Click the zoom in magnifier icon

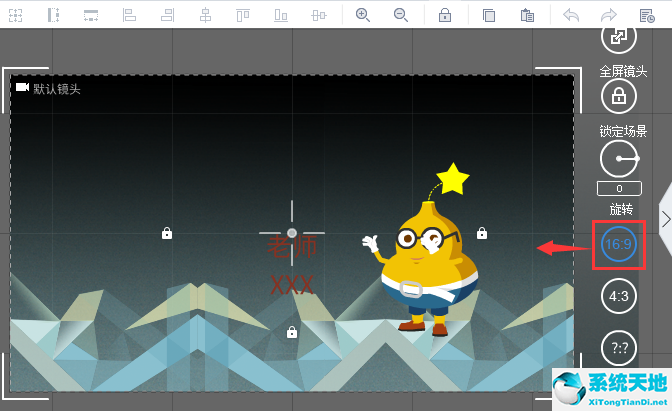[362, 15]
